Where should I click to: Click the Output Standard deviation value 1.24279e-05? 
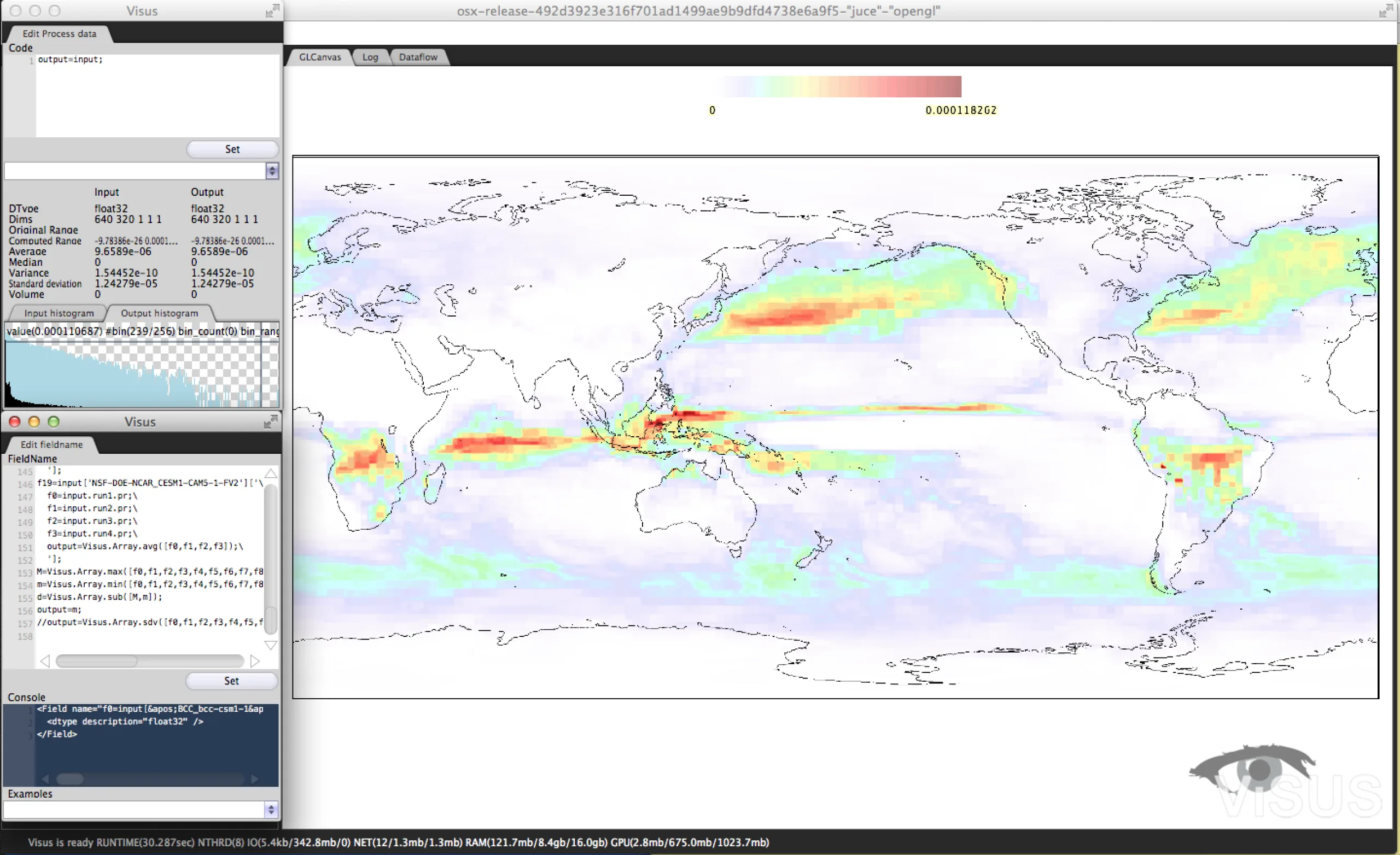click(x=222, y=284)
